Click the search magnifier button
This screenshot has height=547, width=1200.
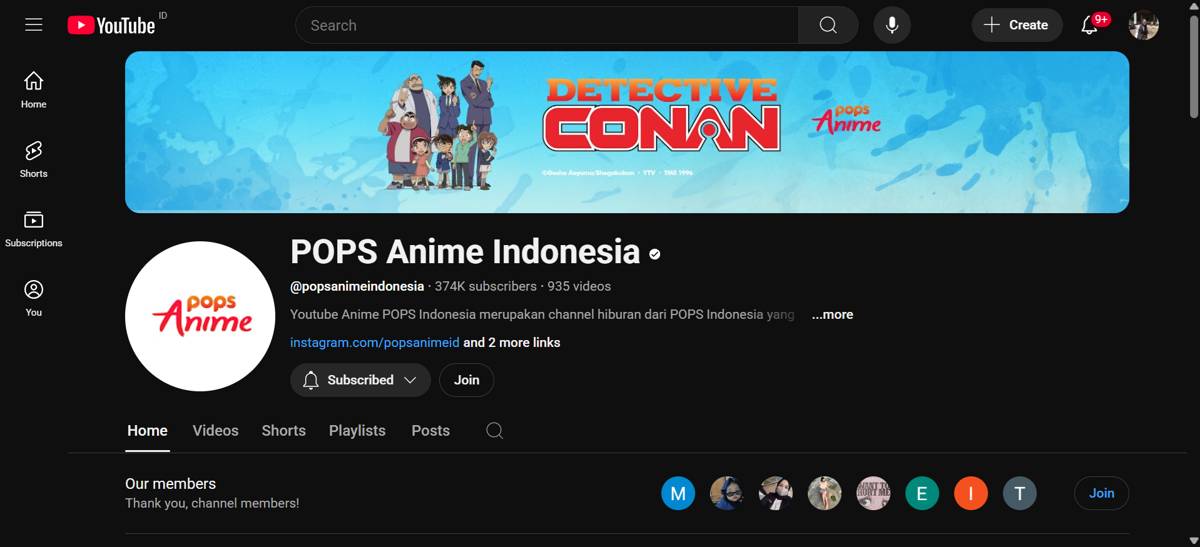coord(828,25)
